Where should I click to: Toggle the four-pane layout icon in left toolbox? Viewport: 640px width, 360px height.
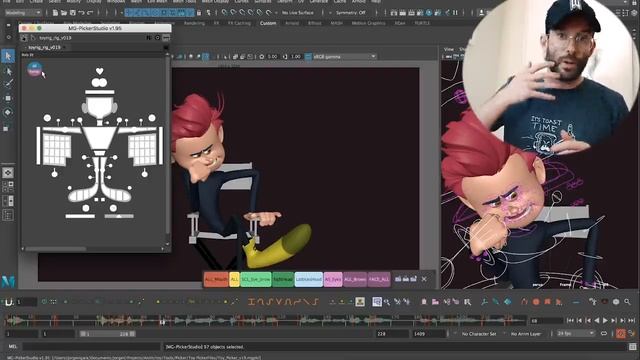coord(8,187)
